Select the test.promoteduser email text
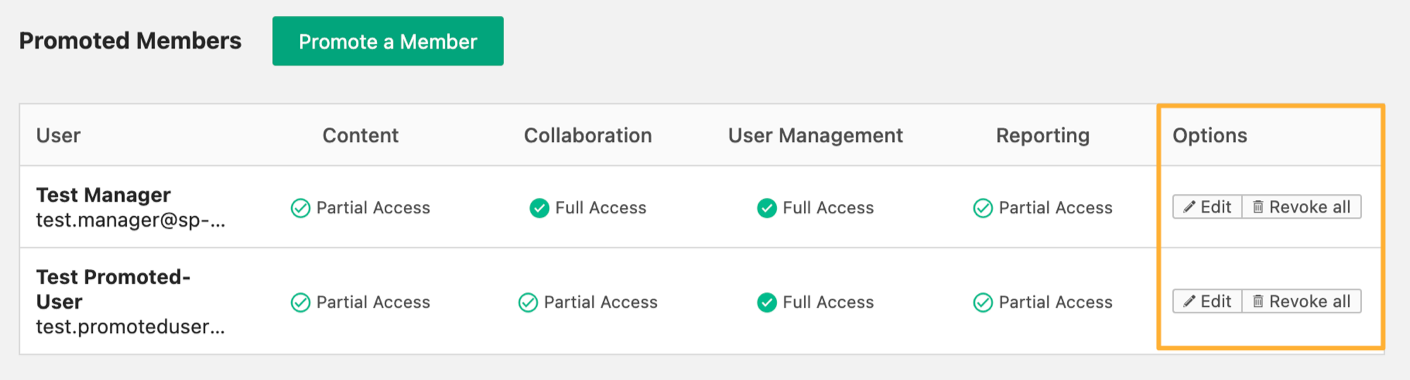This screenshot has width=1410, height=380. pos(130,327)
